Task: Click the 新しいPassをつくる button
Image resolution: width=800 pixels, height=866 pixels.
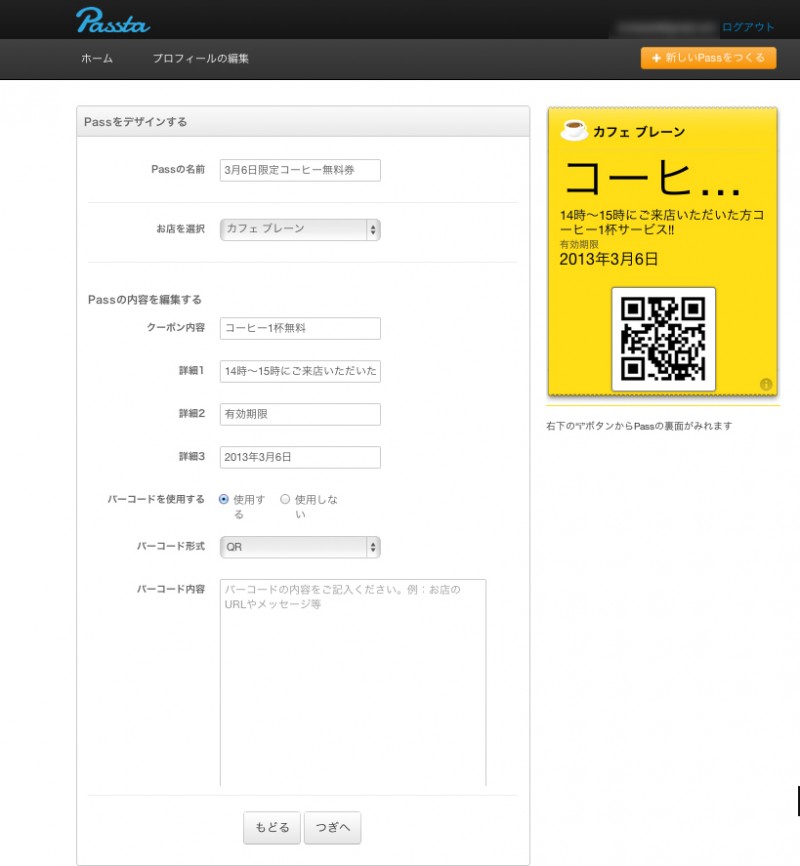Action: pyautogui.click(x=708, y=58)
